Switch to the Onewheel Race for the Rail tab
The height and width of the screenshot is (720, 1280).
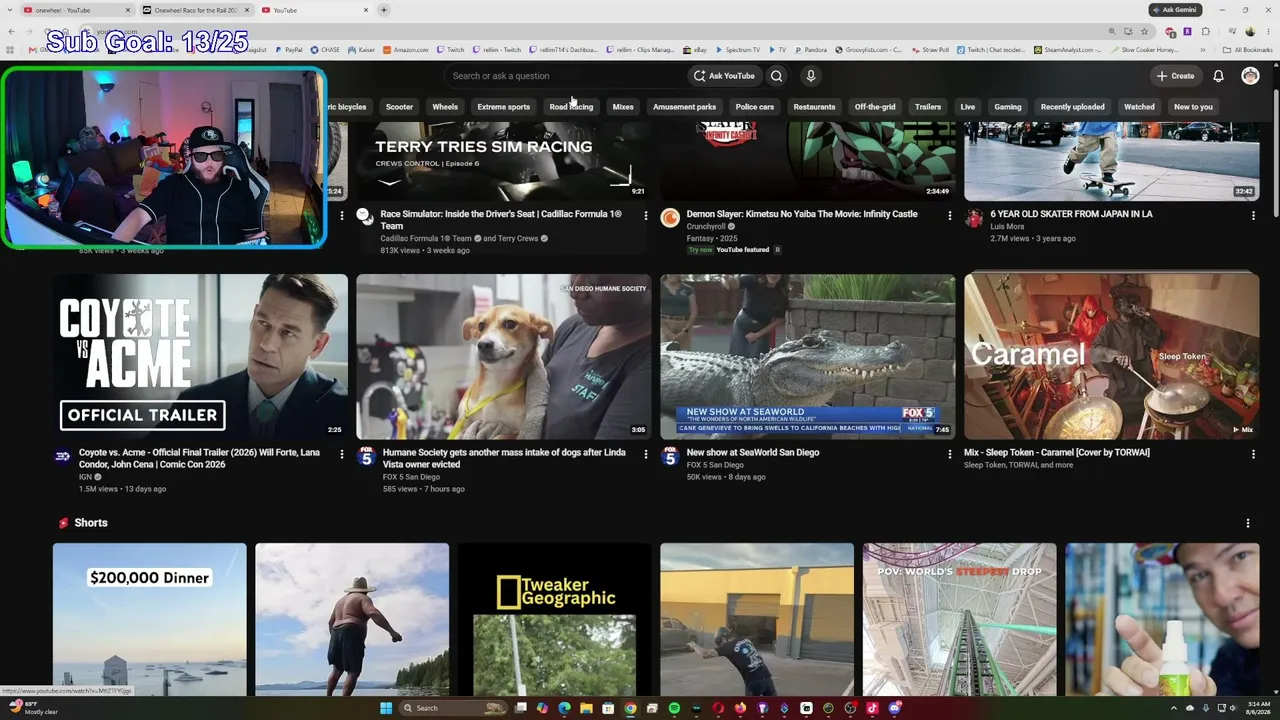click(x=196, y=10)
